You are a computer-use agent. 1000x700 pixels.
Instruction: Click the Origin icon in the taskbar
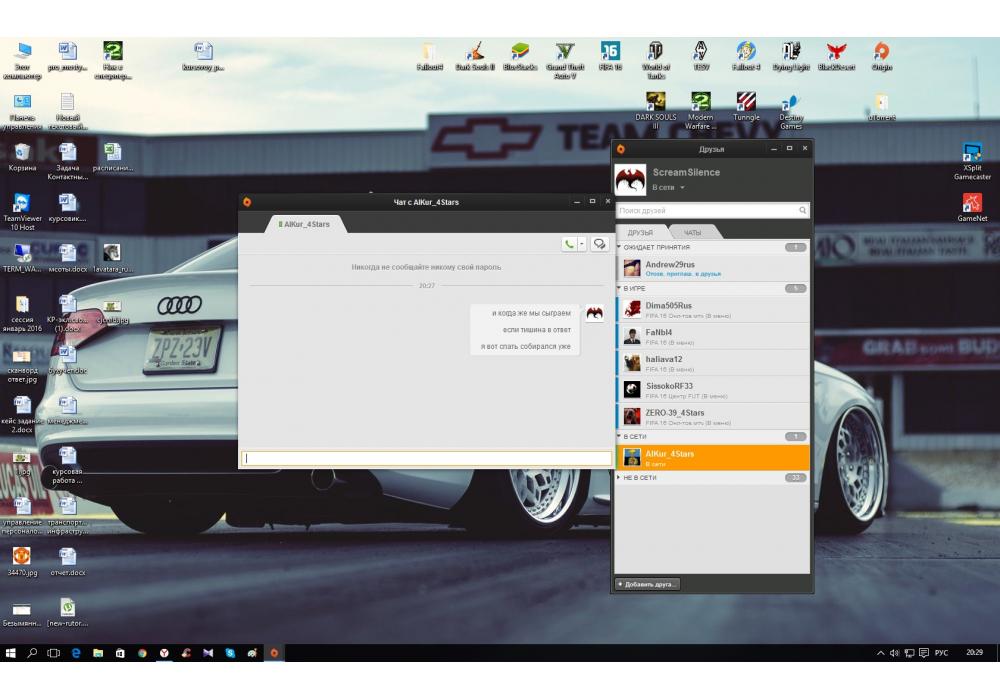pyautogui.click(x=274, y=653)
